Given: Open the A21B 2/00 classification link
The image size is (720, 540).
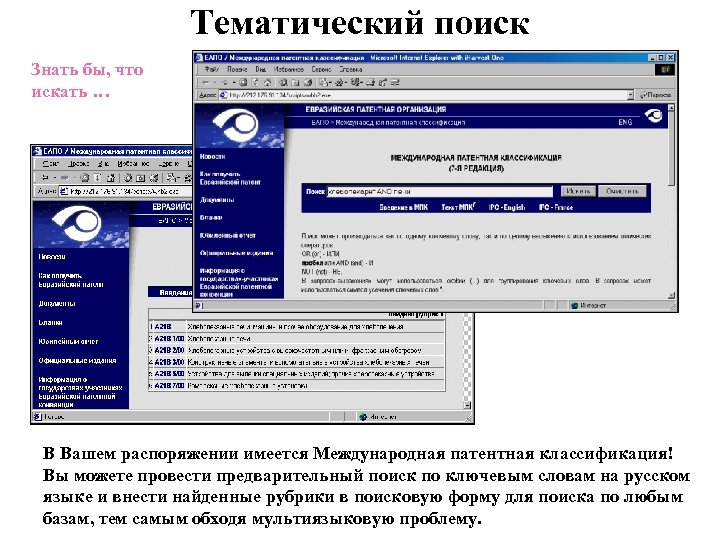Looking at the screenshot, I should (169, 350).
